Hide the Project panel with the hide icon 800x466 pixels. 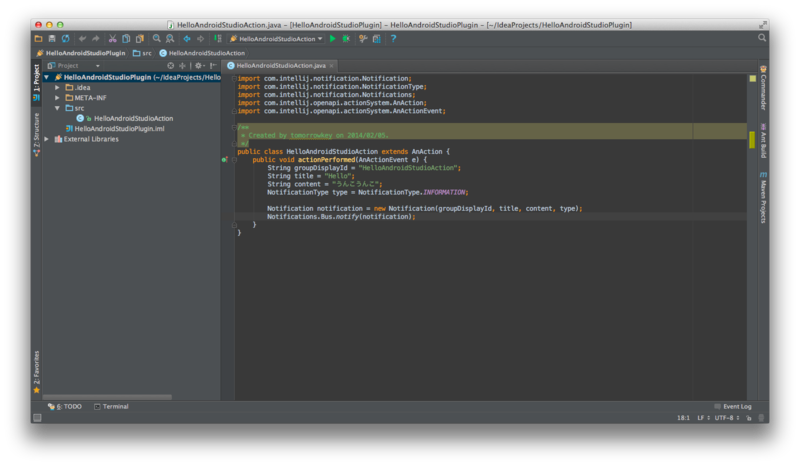[x=213, y=66]
